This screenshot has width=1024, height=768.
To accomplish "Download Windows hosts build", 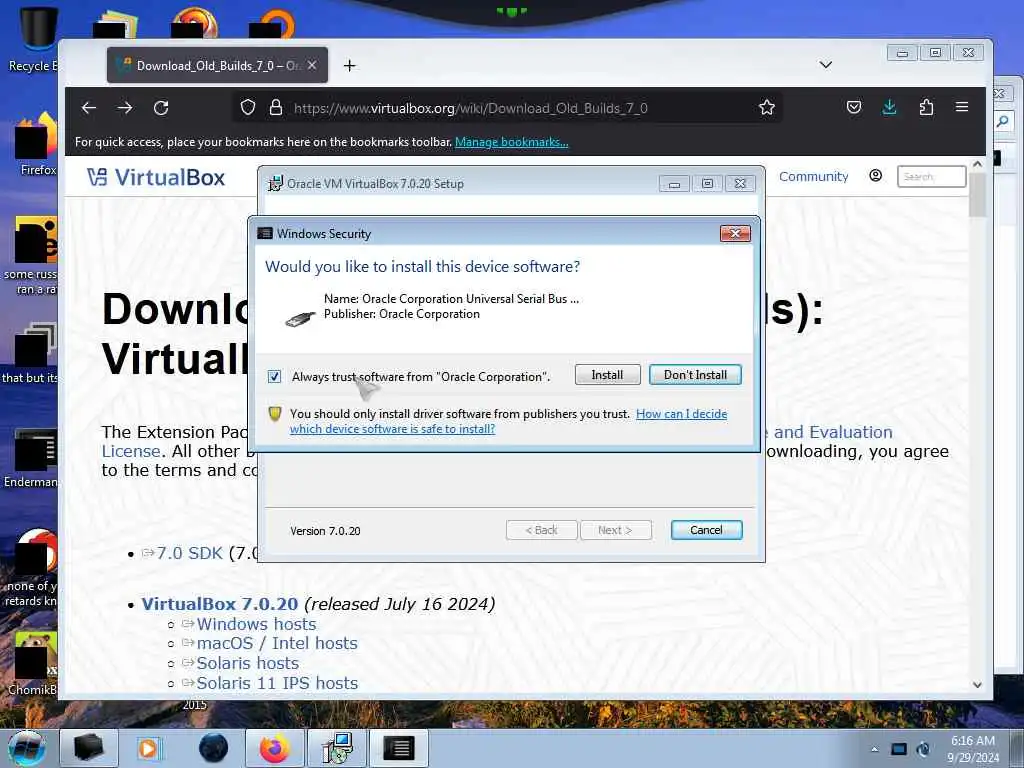I will coord(256,624).
